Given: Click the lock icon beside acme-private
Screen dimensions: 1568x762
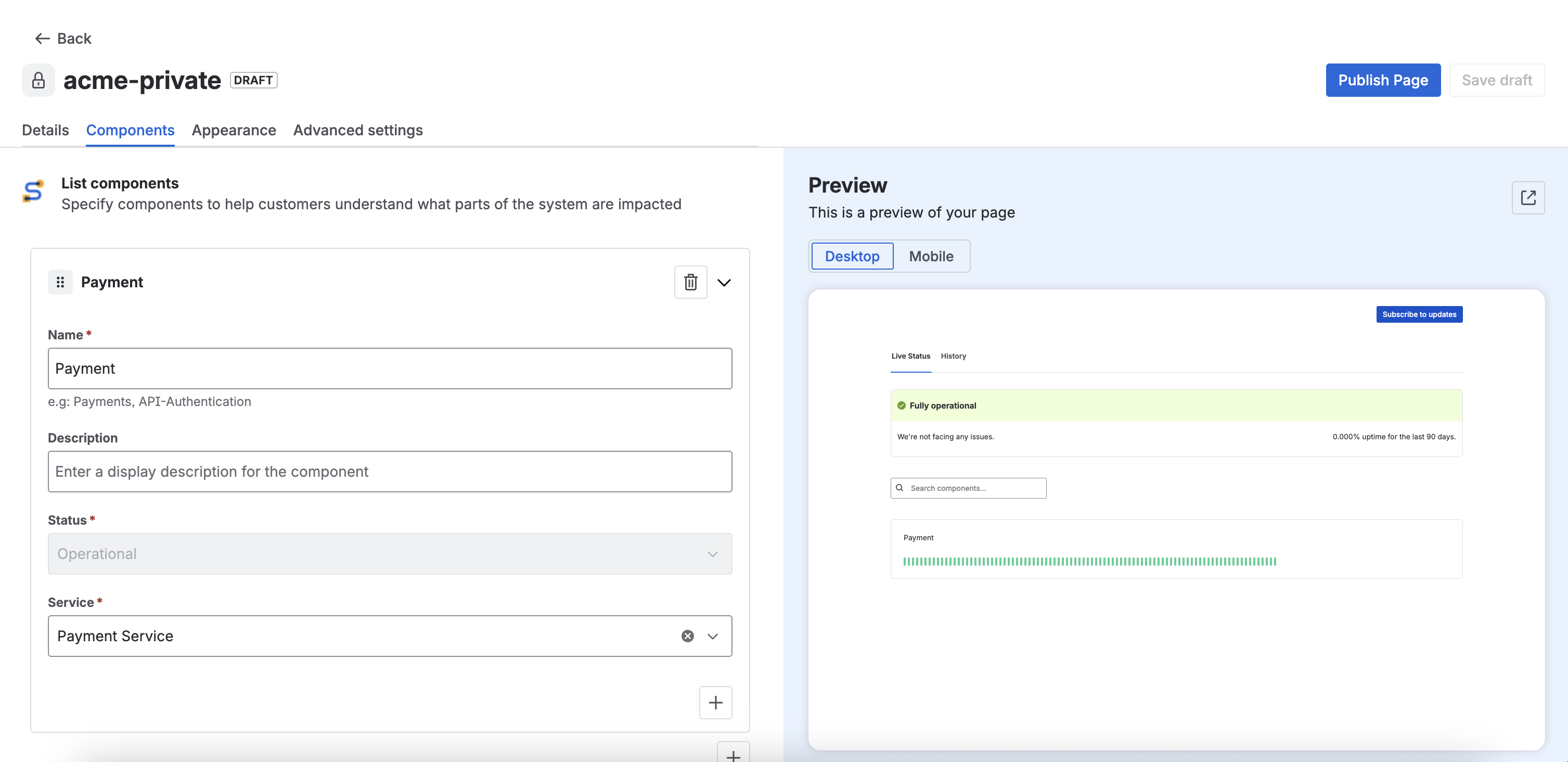Looking at the screenshot, I should pyautogui.click(x=38, y=80).
